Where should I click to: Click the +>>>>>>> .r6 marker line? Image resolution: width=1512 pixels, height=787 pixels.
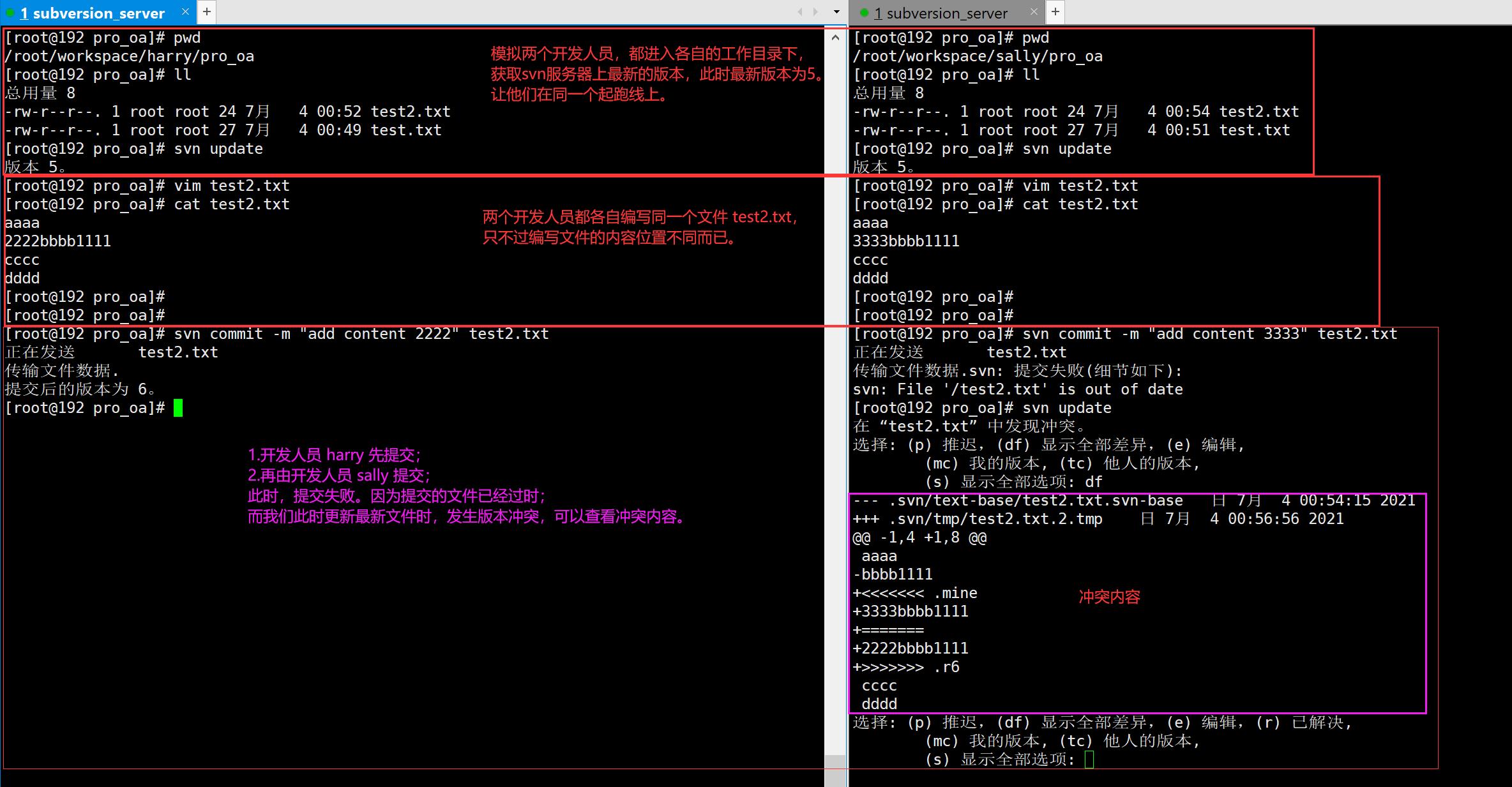coord(906,667)
